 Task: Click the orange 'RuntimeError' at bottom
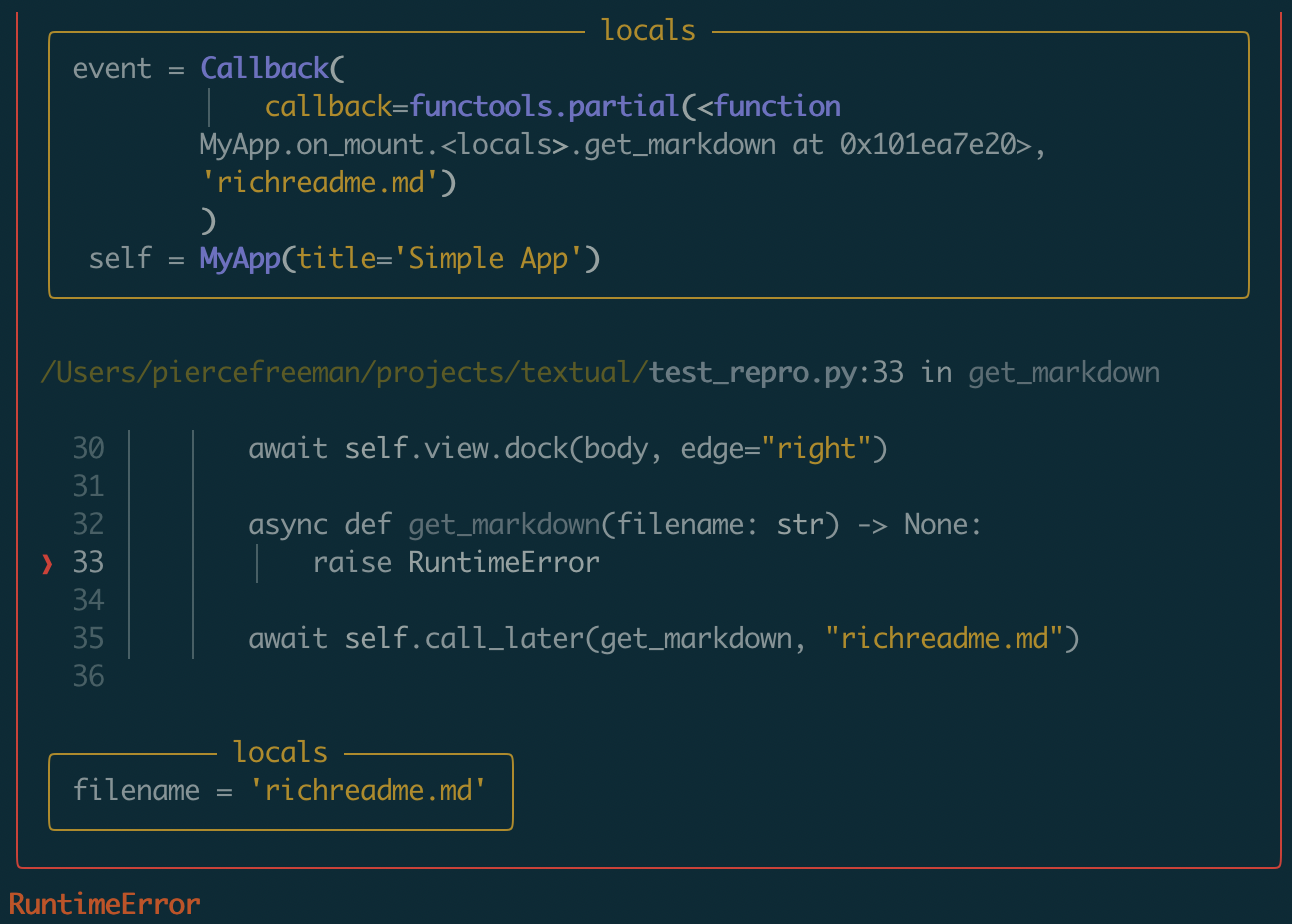click(105, 905)
